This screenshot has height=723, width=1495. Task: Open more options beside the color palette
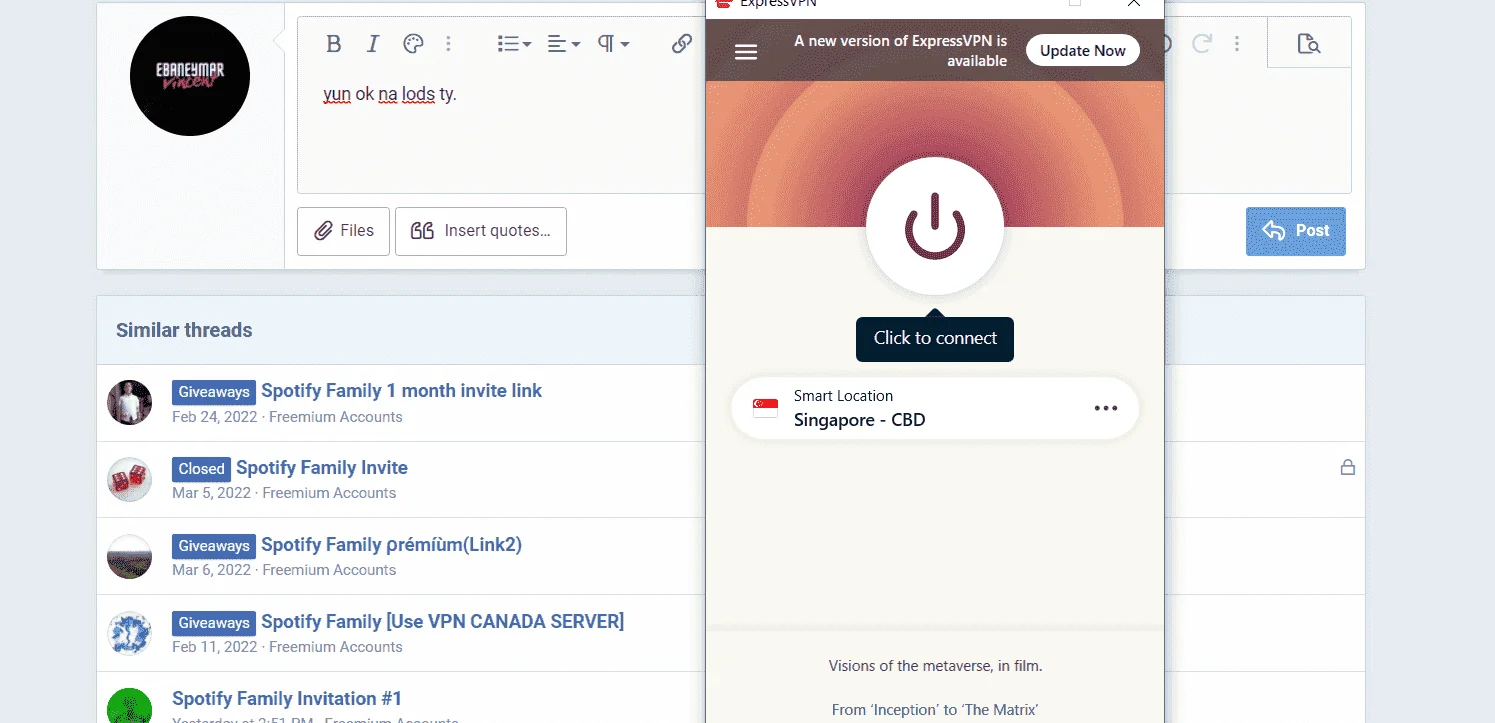(448, 44)
